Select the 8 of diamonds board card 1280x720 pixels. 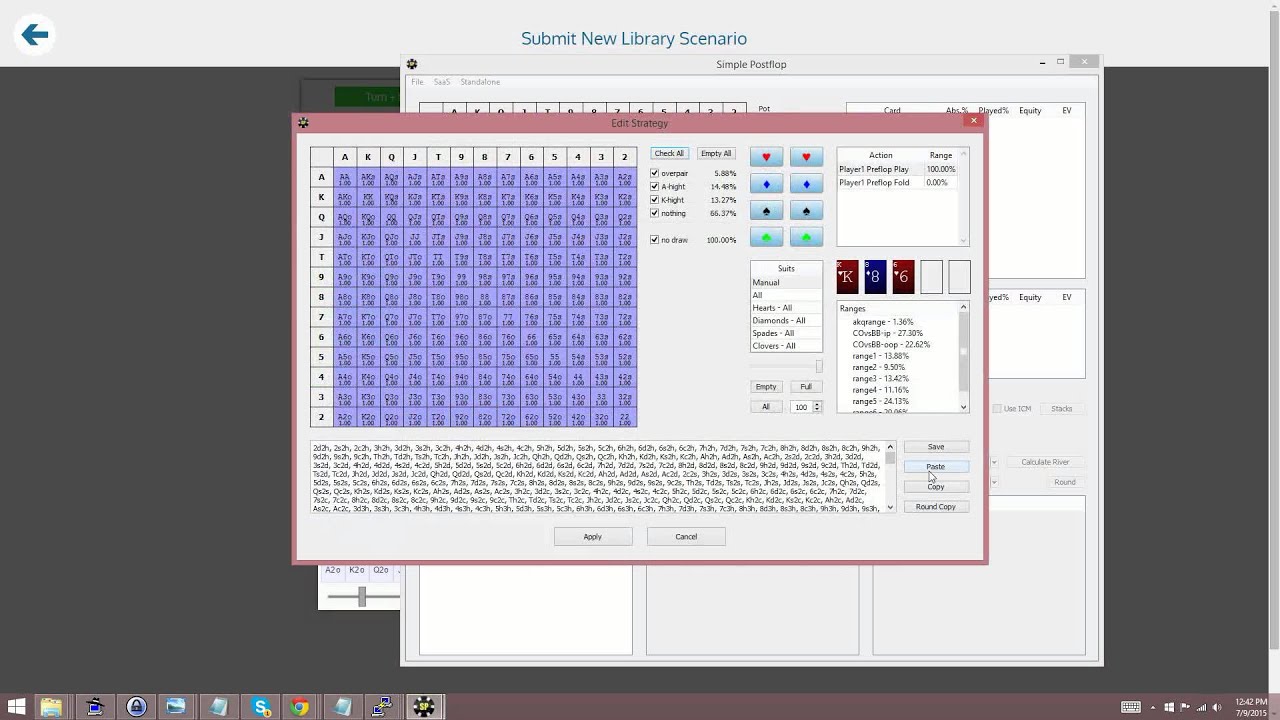click(x=875, y=277)
